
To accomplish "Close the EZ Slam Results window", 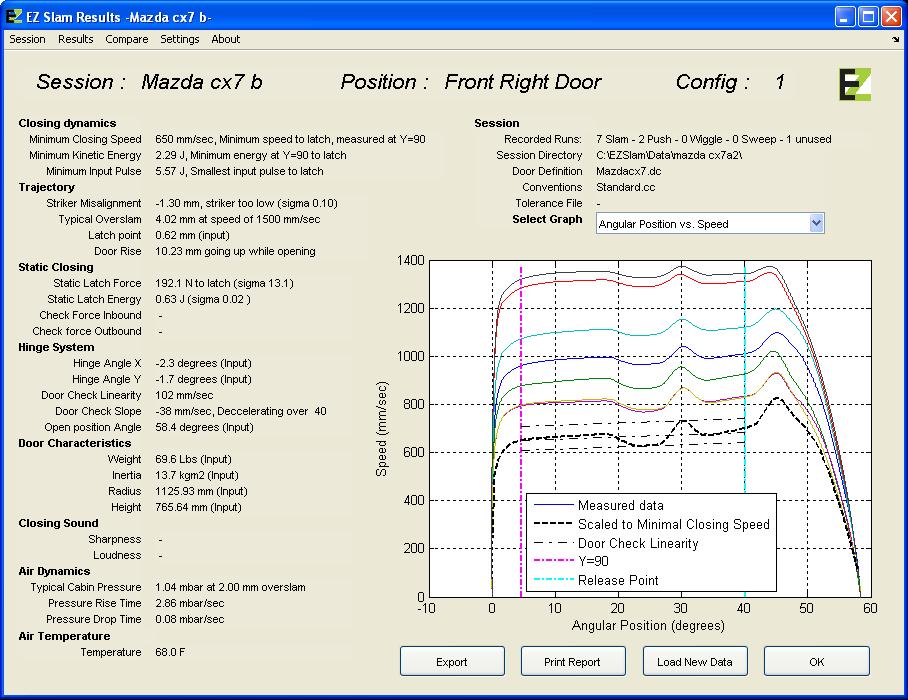I will [x=891, y=17].
